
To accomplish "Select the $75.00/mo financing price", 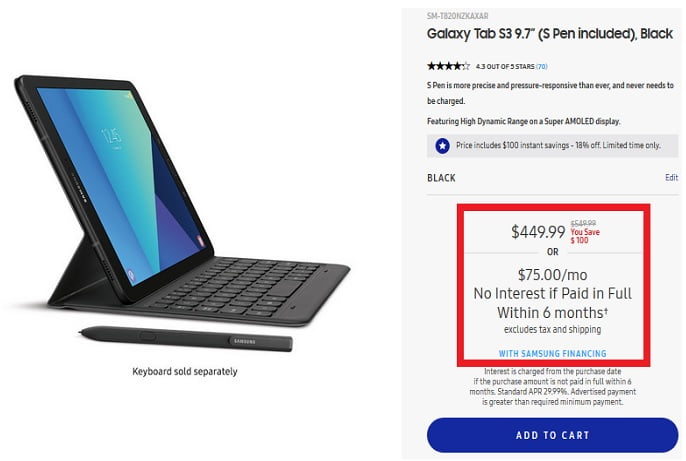I will coord(552,275).
